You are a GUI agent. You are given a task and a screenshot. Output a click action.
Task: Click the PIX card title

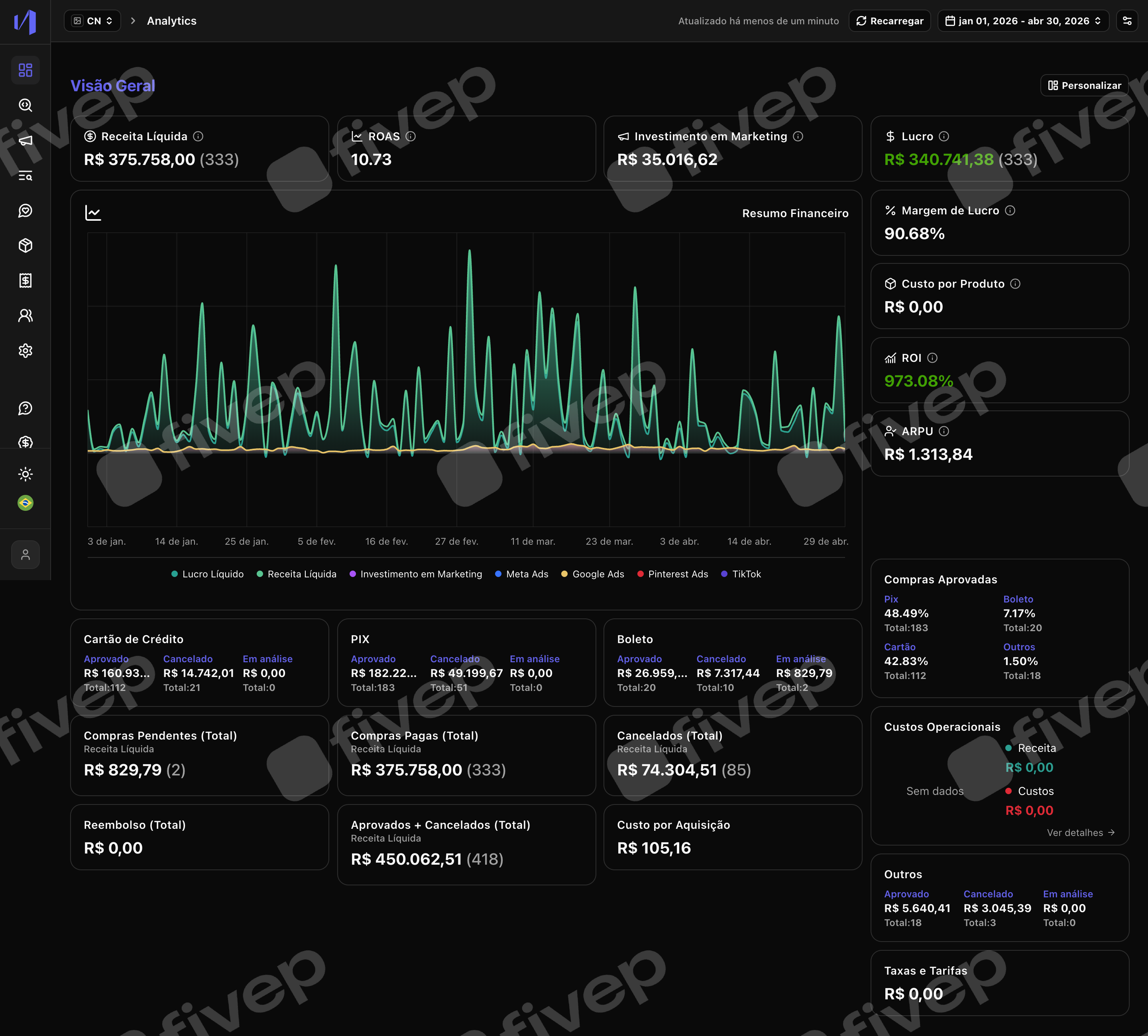coord(360,639)
